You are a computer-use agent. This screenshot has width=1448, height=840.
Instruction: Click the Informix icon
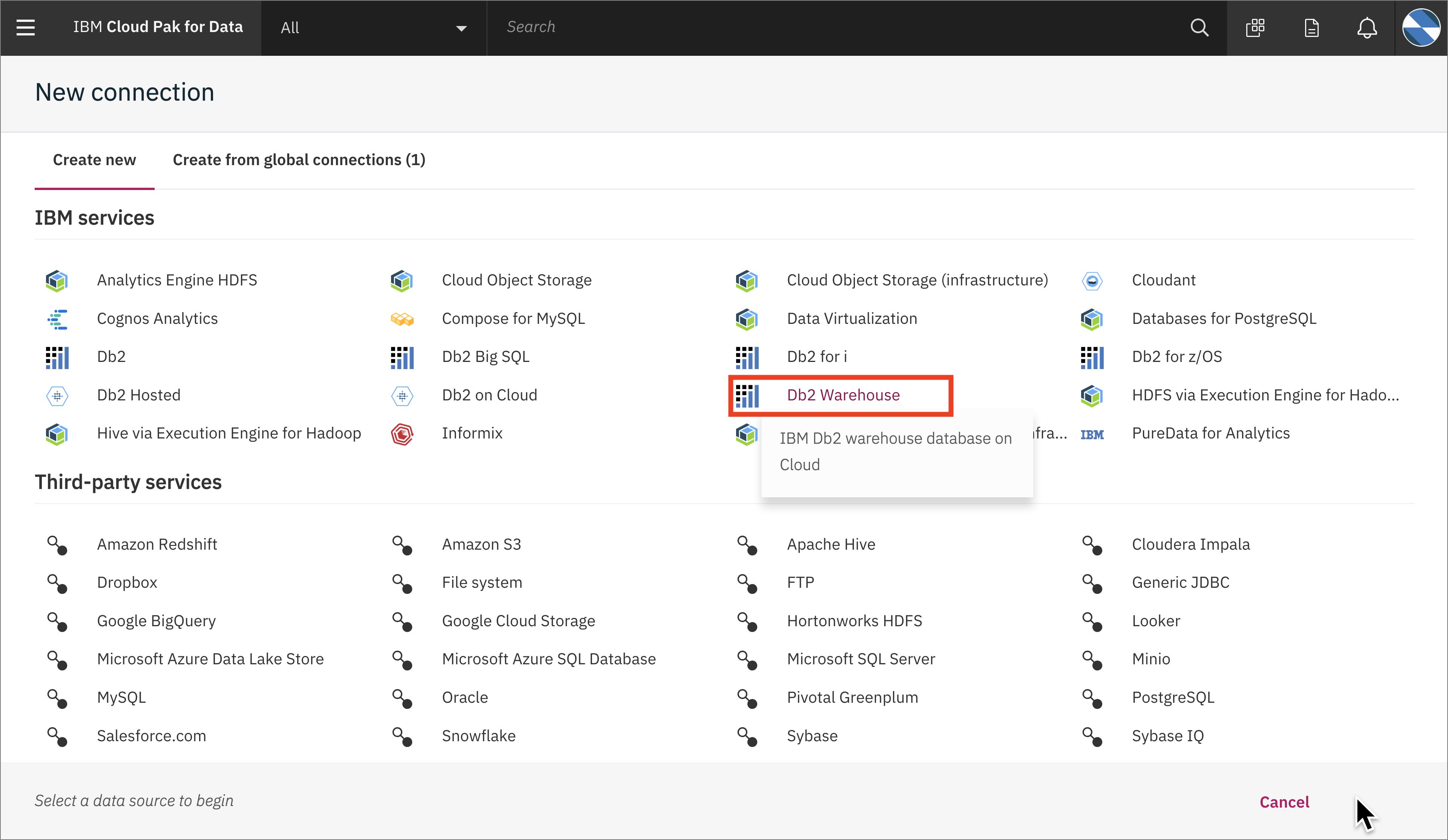[x=402, y=434]
